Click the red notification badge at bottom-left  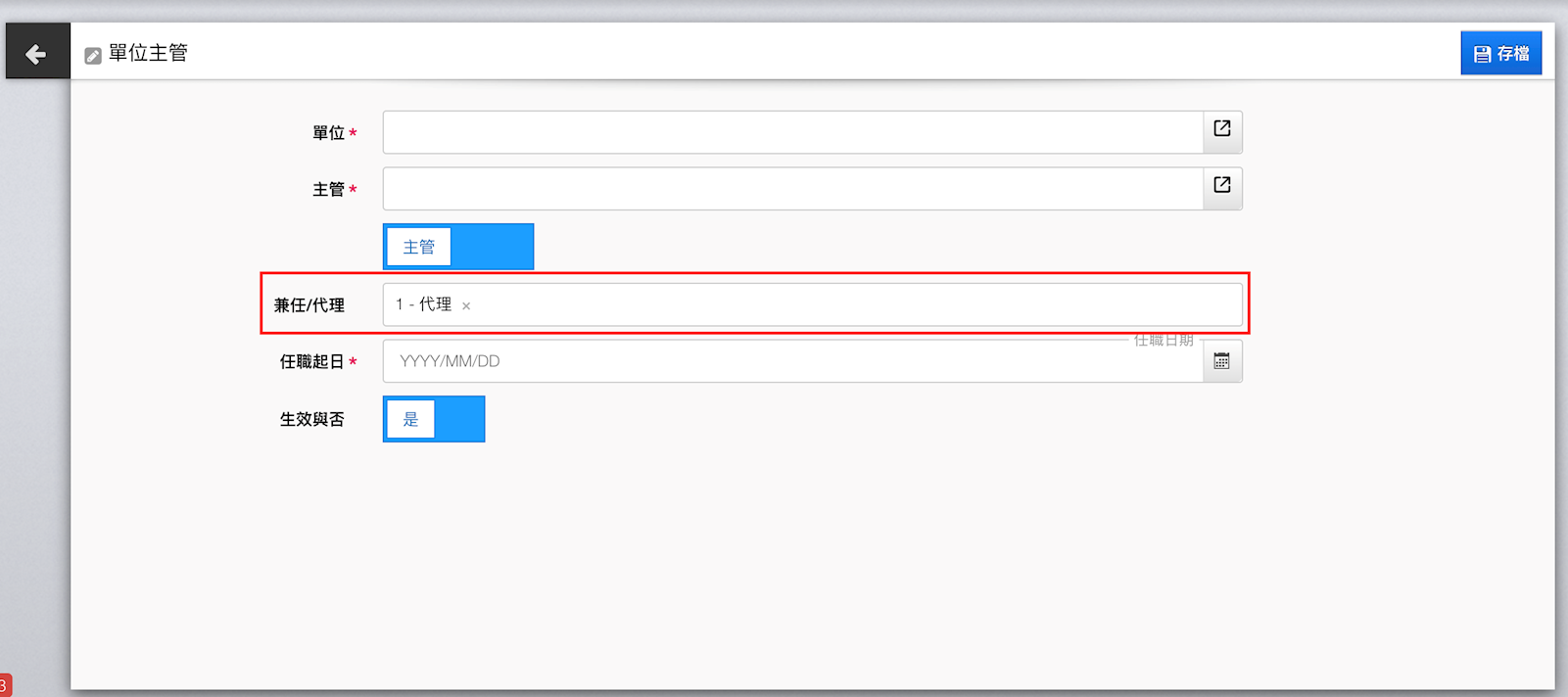pyautogui.click(x=5, y=685)
